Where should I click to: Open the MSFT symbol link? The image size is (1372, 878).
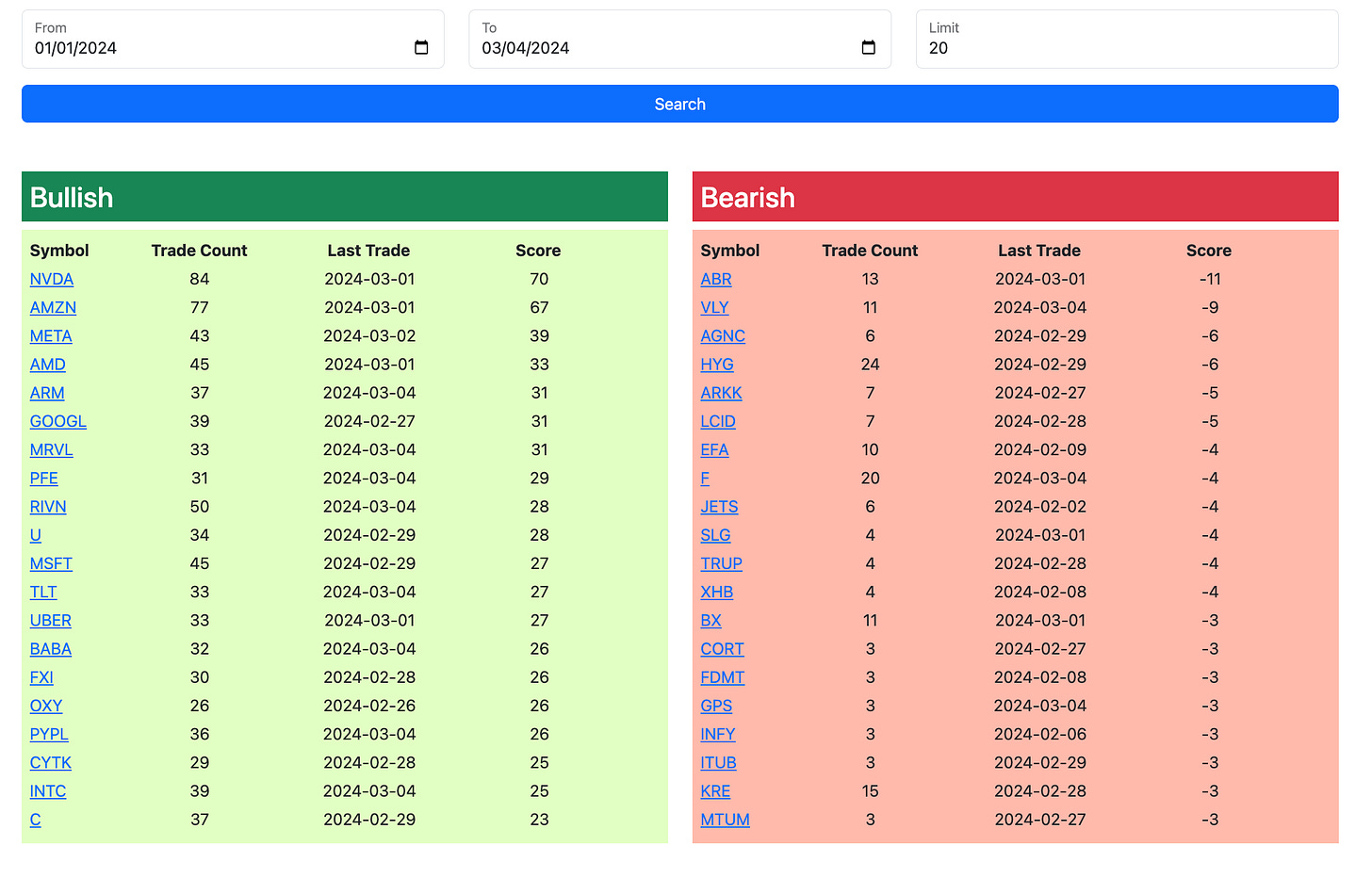pos(51,563)
